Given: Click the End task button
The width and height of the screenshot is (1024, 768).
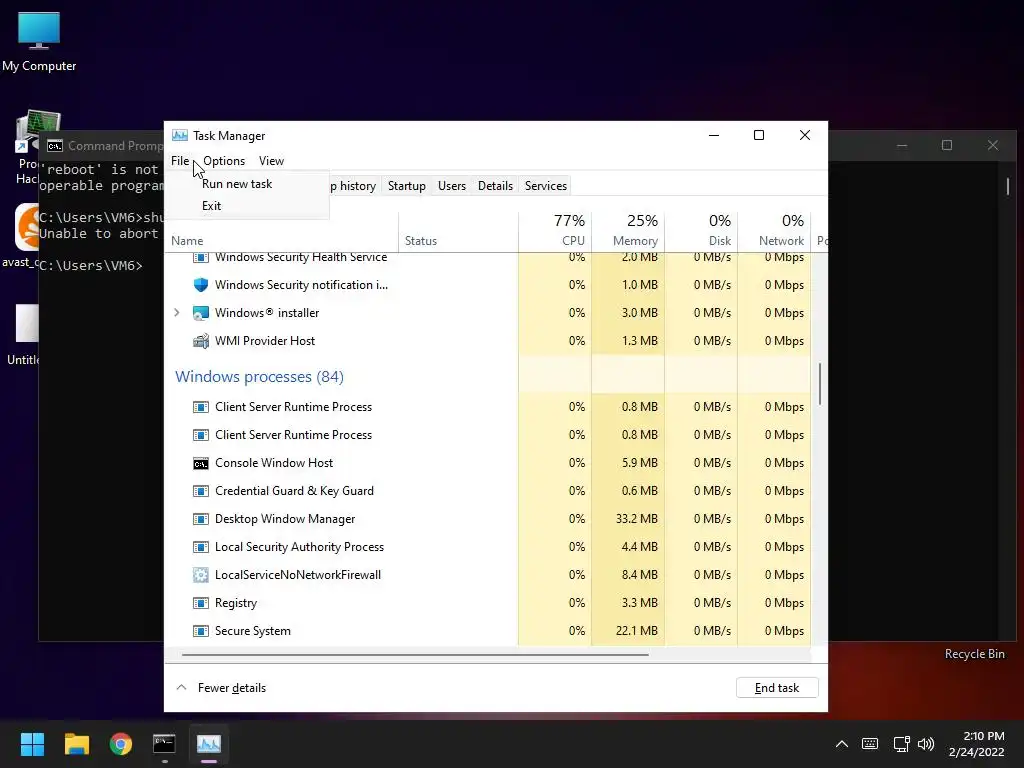Looking at the screenshot, I should pyautogui.click(x=776, y=688).
